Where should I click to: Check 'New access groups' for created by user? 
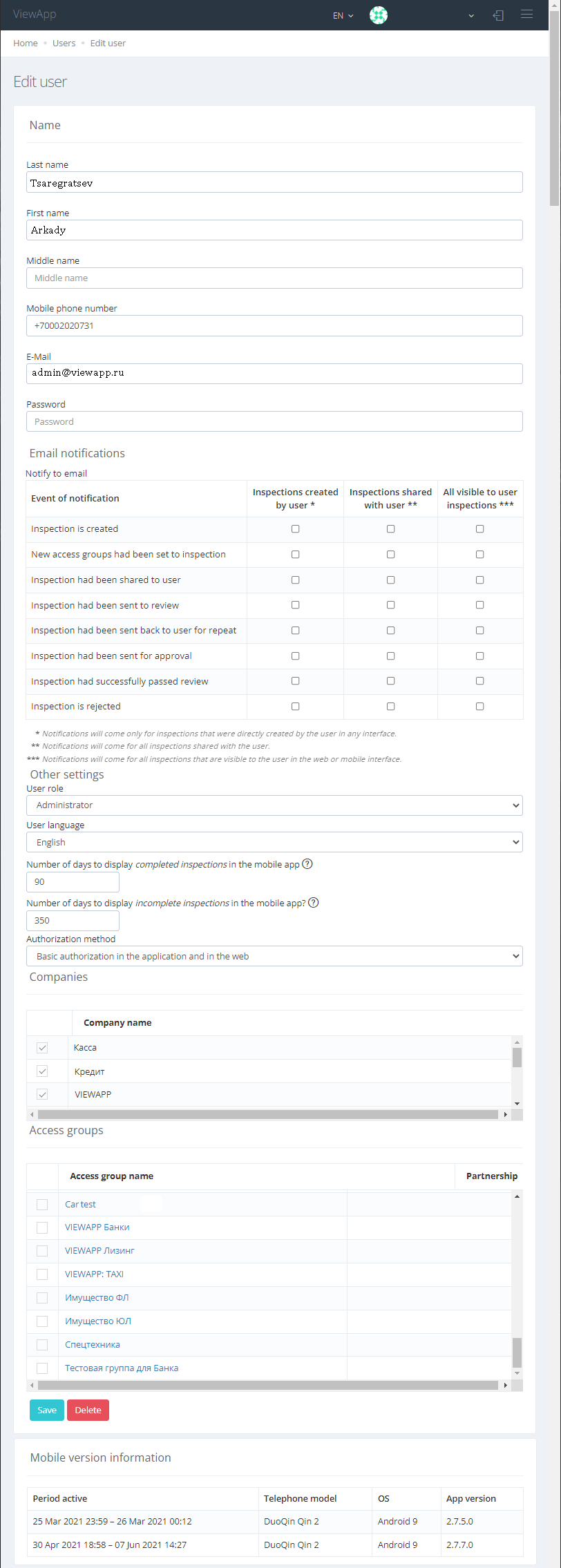295,555
